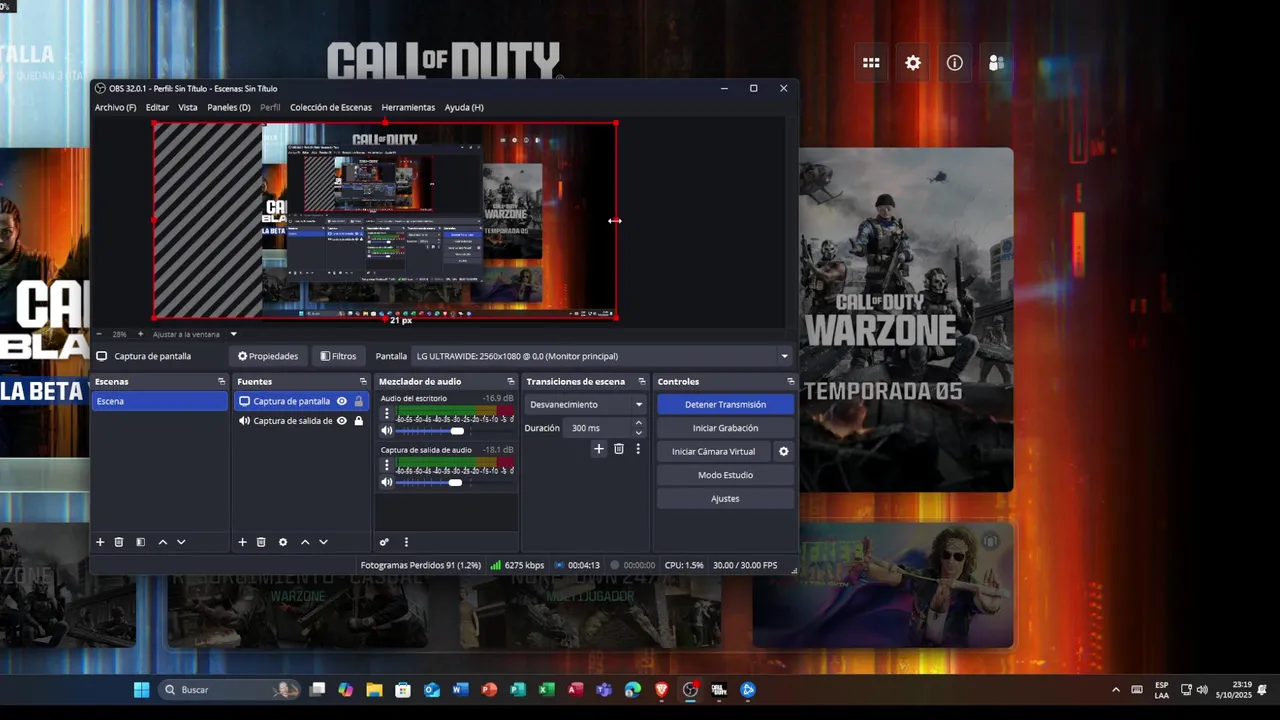
Task: Toggle lock on Captura de pantalla source
Action: click(359, 401)
